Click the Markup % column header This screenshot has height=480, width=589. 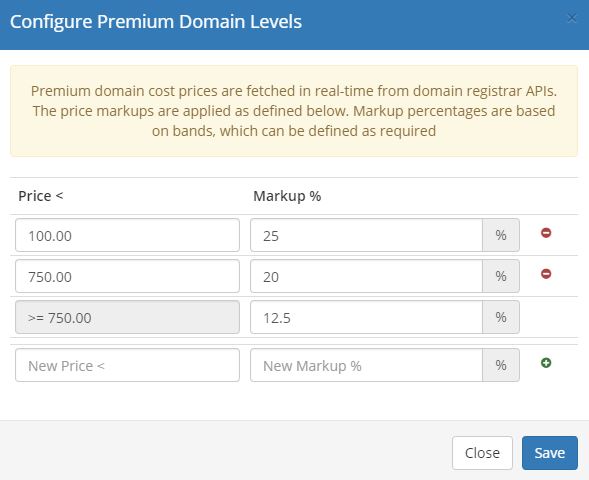point(287,196)
